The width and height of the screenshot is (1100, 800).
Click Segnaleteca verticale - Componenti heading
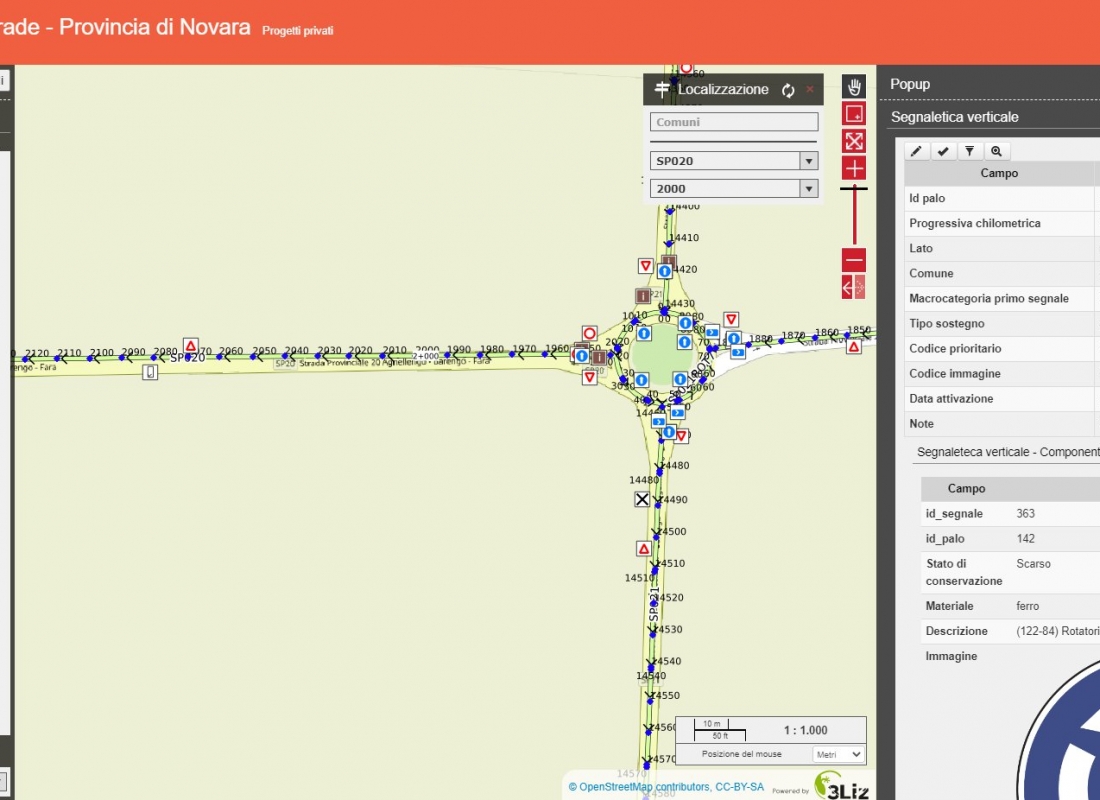point(1008,452)
